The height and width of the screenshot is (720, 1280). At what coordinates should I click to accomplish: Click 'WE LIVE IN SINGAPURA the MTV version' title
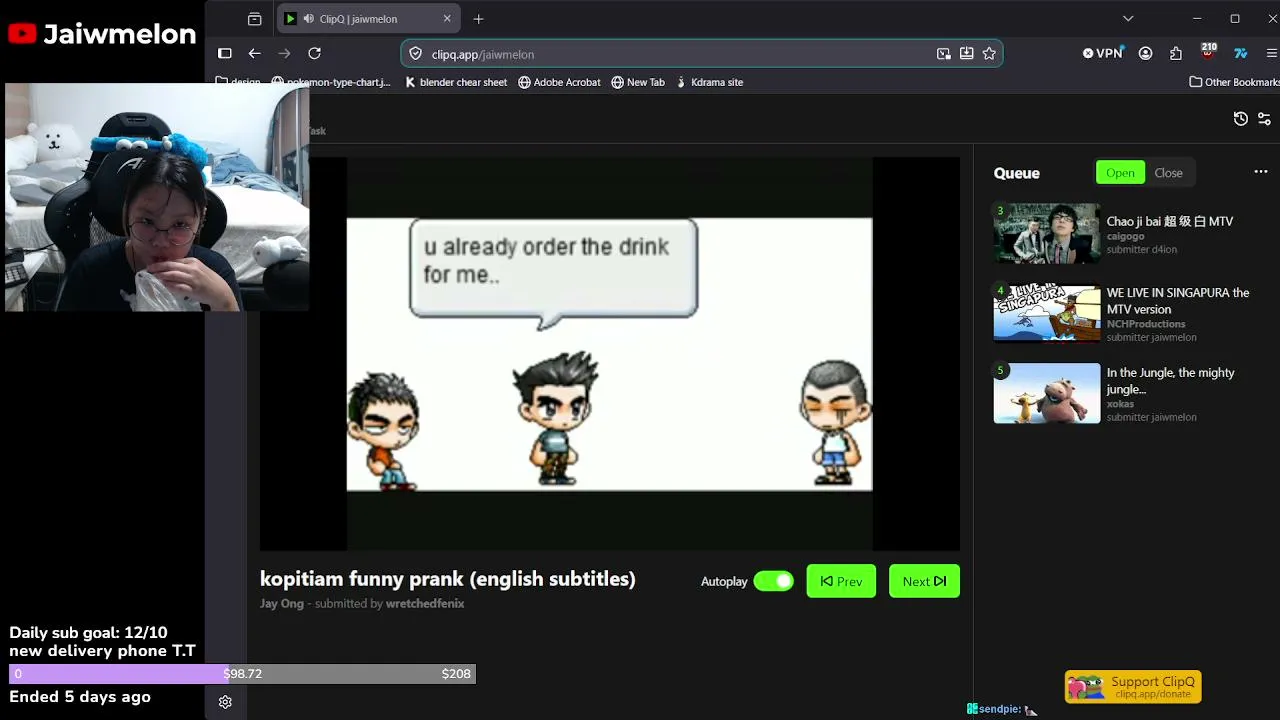1178,301
